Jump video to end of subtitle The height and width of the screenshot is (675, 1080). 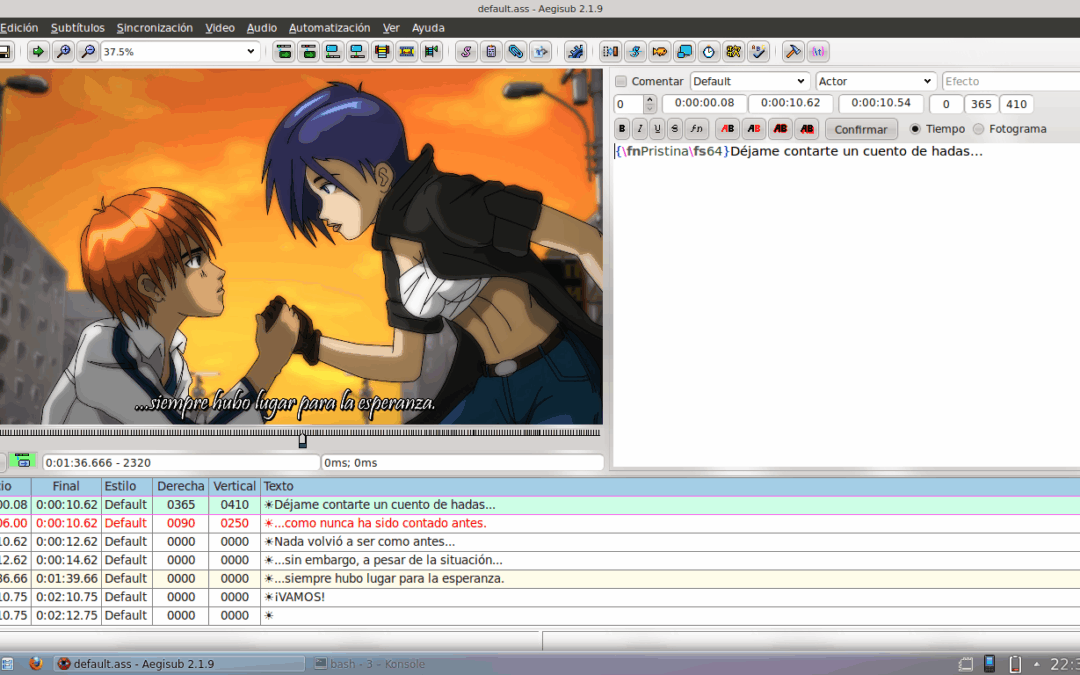[x=308, y=52]
